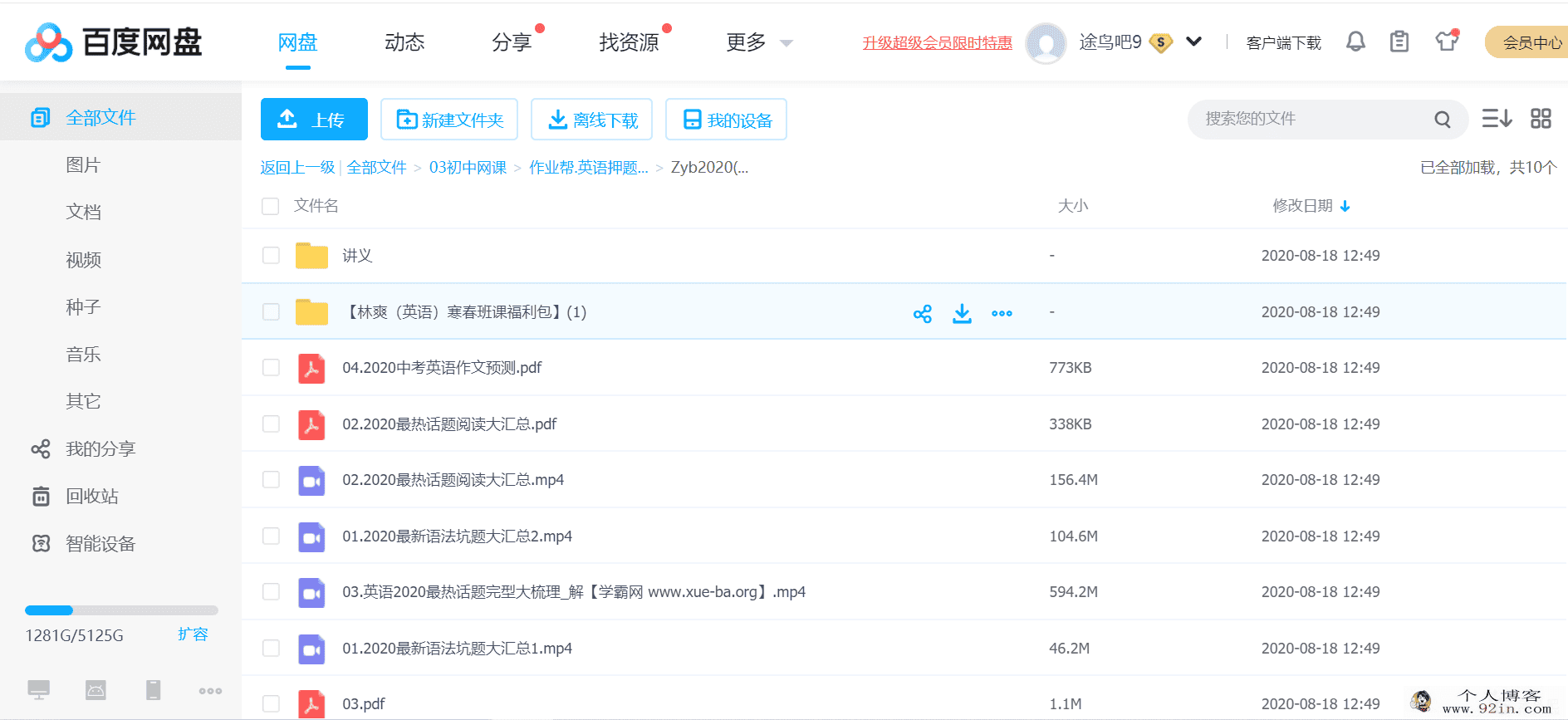Select checkbox for 02.2020最热话题阅读大汇总.mp4
1568x720 pixels.
(x=271, y=479)
